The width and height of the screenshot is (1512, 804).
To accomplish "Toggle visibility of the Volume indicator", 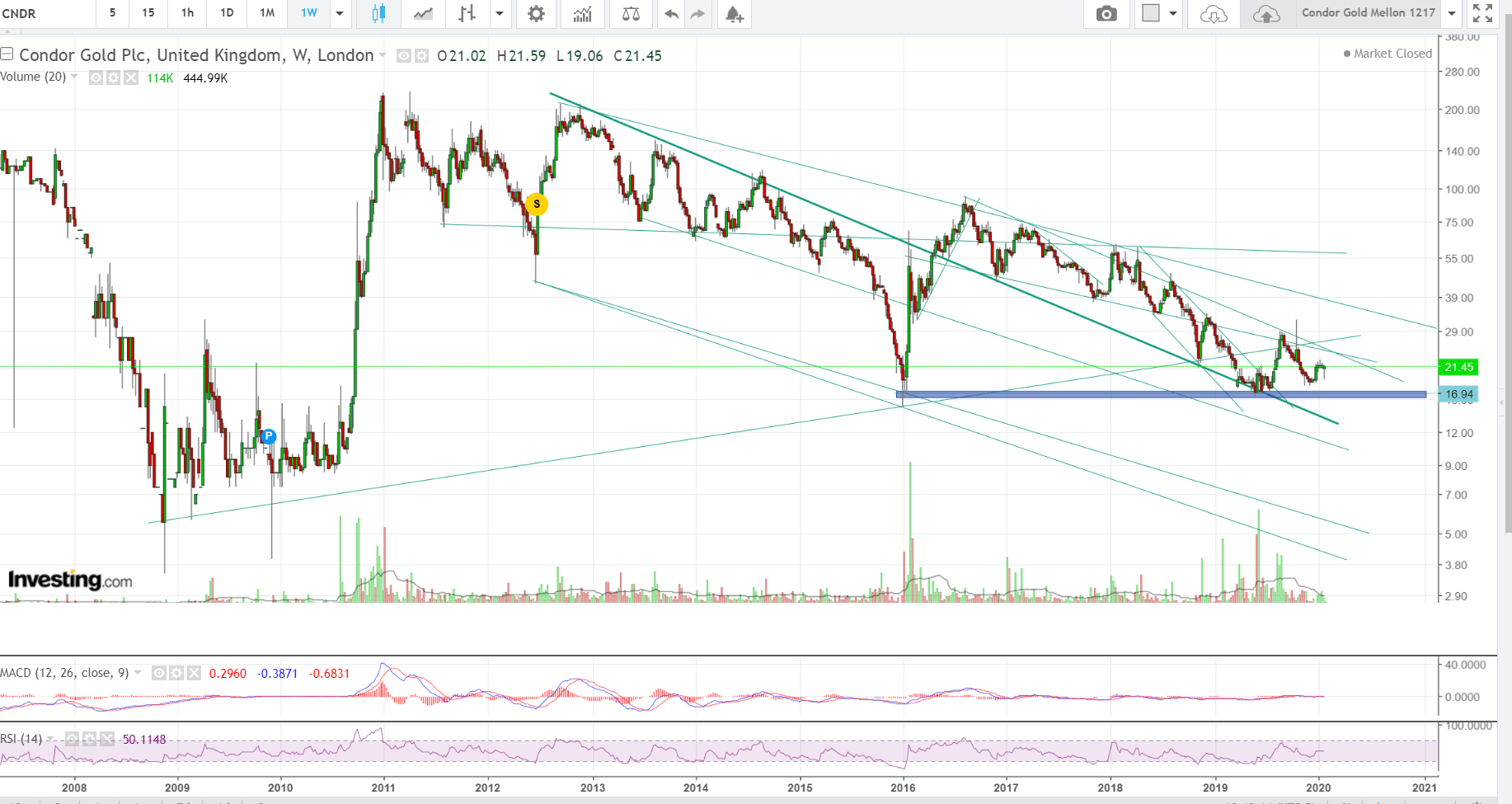I will point(95,78).
